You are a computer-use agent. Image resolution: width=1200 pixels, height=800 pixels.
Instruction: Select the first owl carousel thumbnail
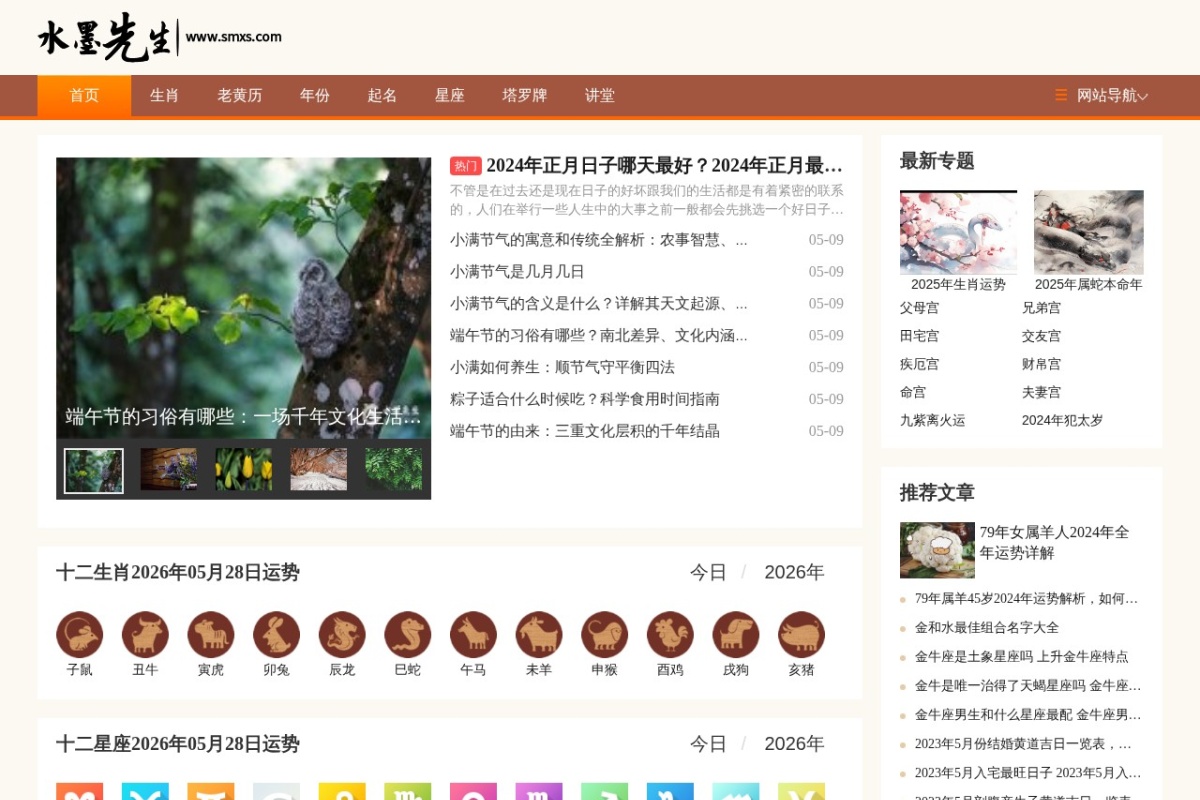tap(94, 470)
